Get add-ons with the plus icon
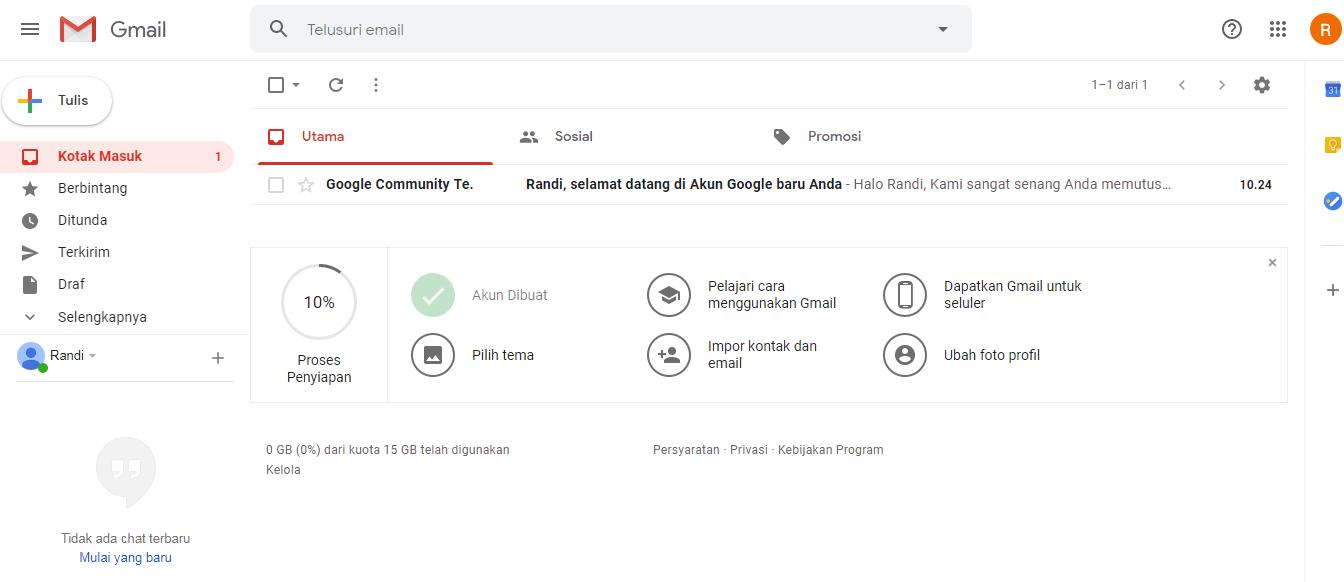The image size is (1344, 582). pyautogui.click(x=1332, y=290)
